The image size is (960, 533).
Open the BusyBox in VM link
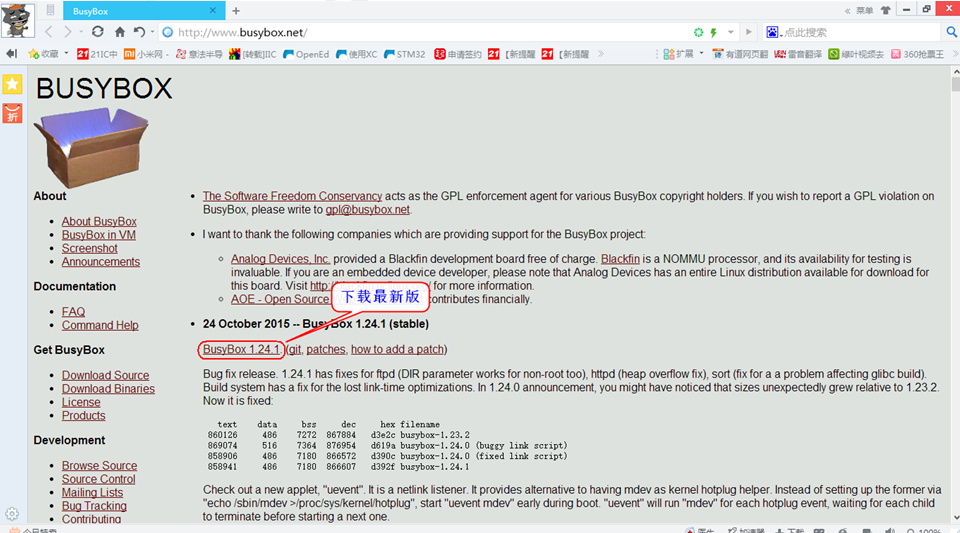click(99, 235)
